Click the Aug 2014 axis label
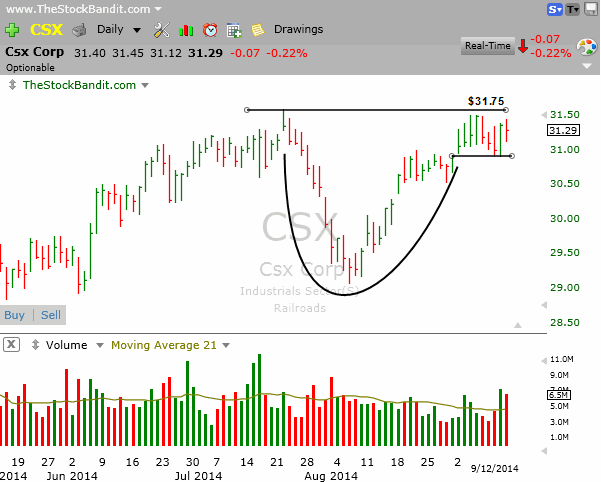Screen dimensions: 601x482 [331, 476]
